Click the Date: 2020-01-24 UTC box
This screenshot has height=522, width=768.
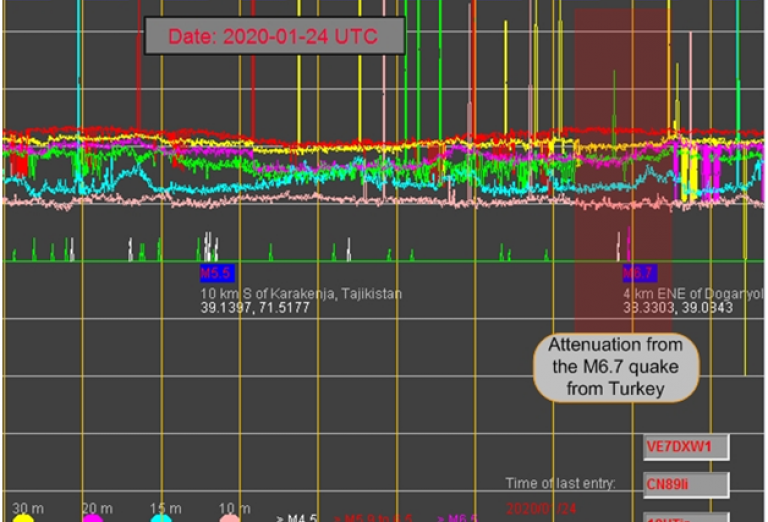[274, 36]
